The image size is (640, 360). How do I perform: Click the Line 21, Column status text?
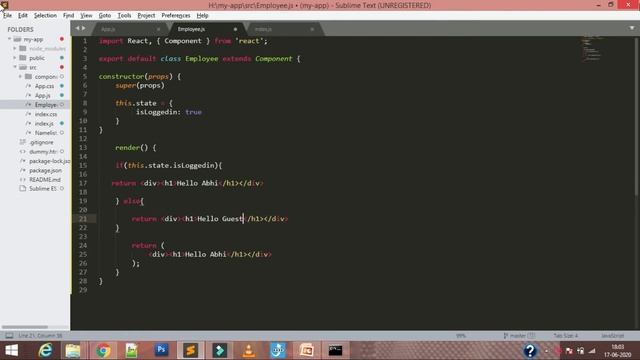pos(40,336)
